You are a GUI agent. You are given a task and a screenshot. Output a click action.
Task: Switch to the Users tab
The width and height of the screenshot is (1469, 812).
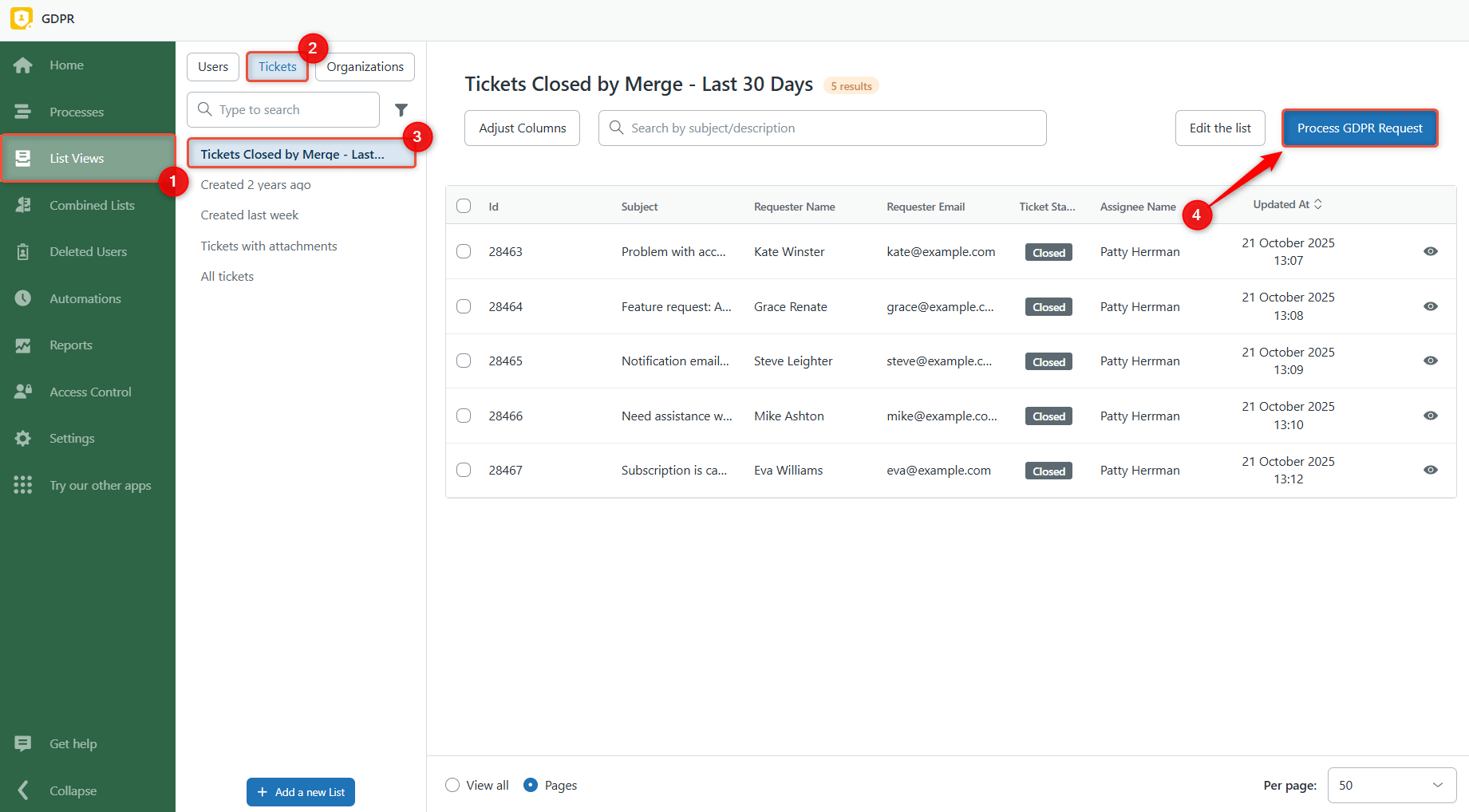(213, 67)
